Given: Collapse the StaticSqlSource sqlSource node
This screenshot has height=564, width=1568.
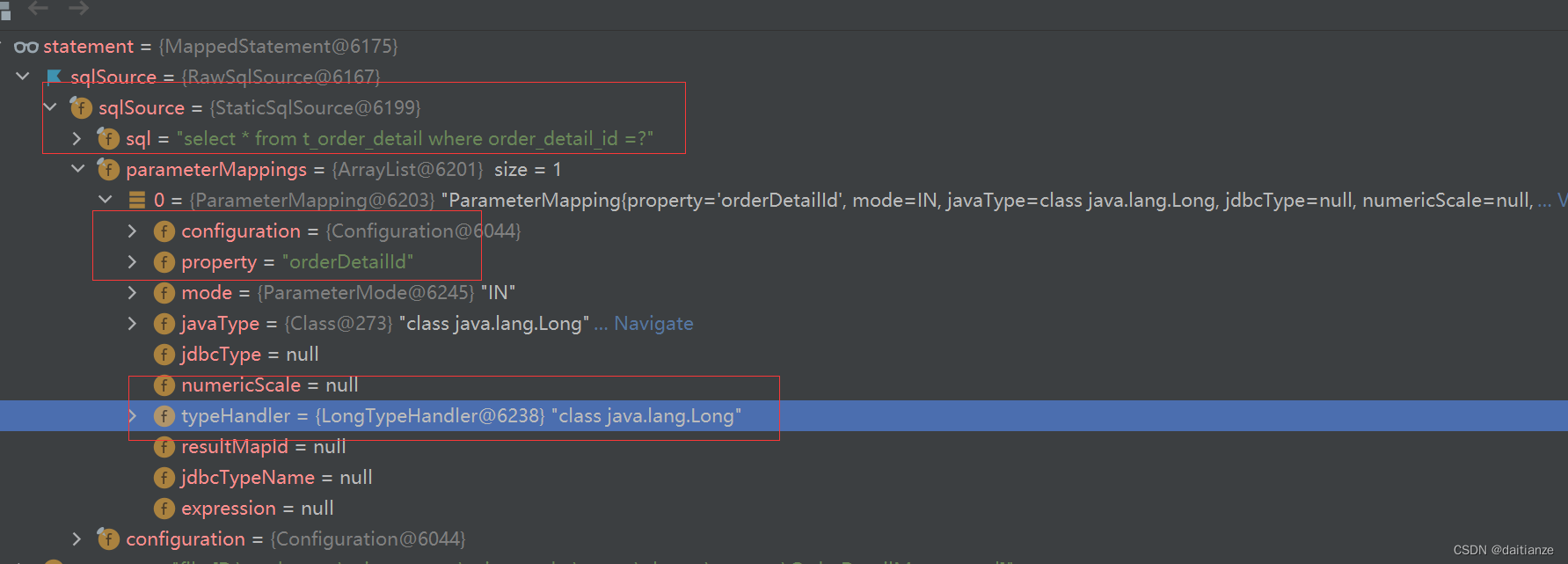Looking at the screenshot, I should click(50, 107).
